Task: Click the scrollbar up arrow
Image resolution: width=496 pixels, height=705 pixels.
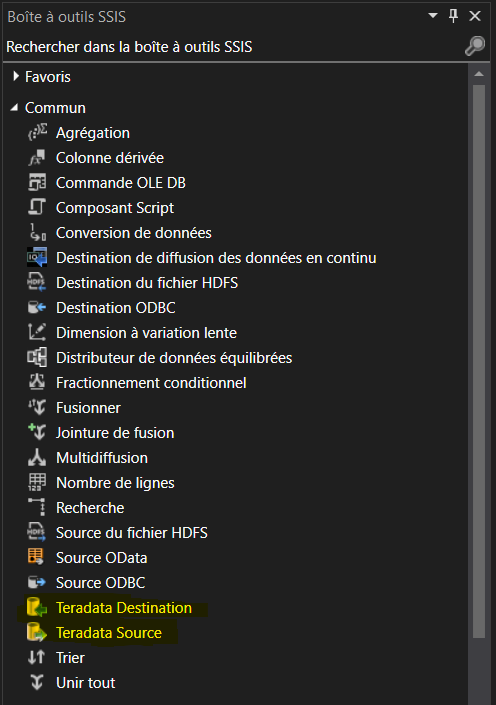Action: 479,74
